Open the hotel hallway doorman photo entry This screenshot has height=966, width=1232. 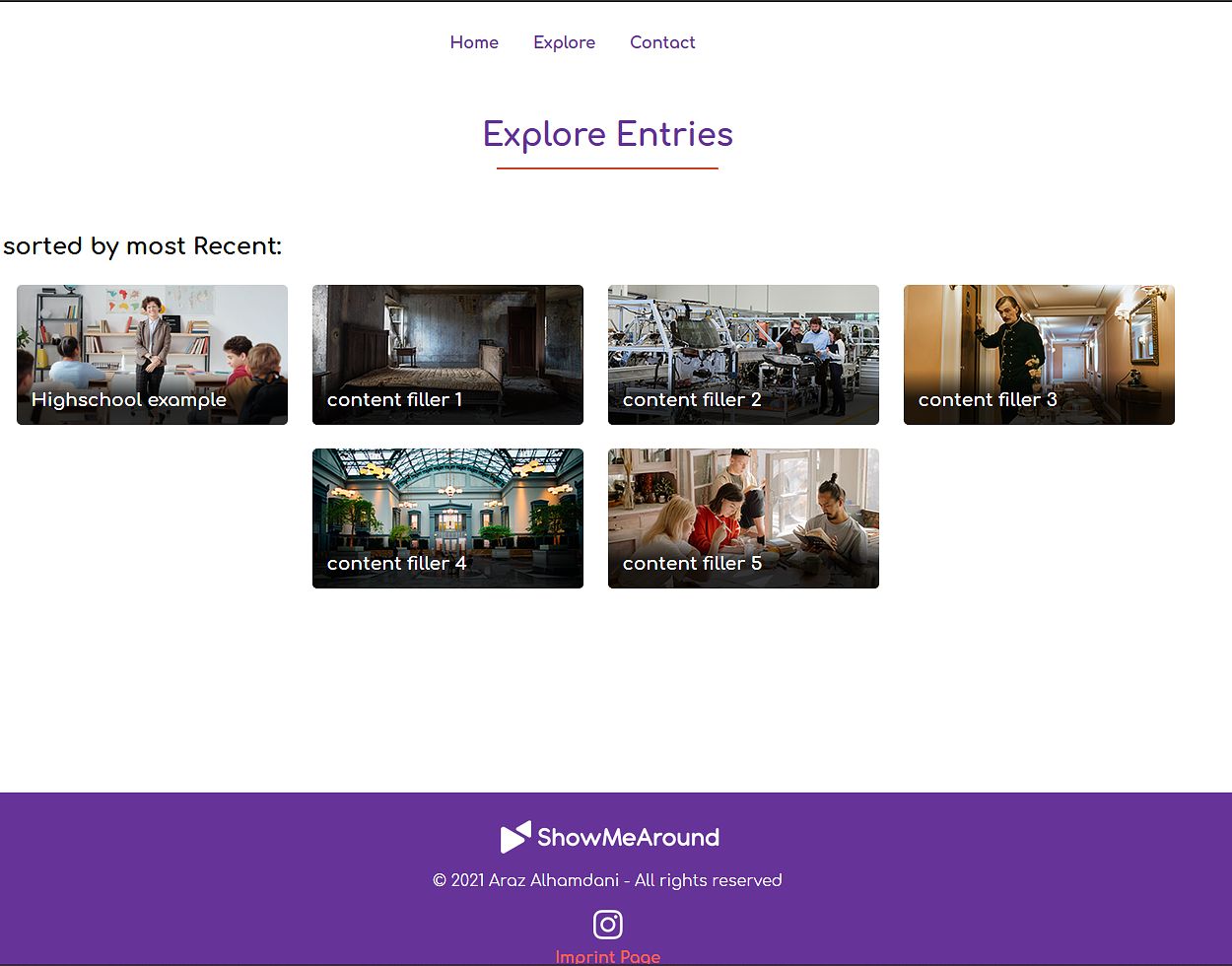pyautogui.click(x=1039, y=340)
